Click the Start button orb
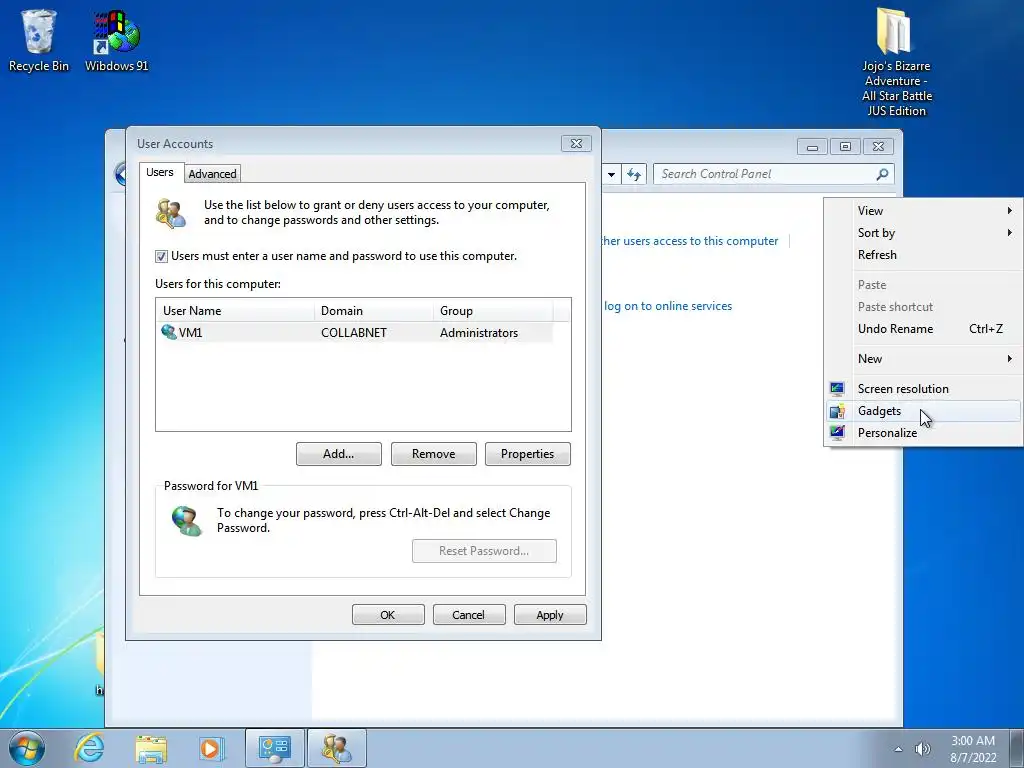This screenshot has width=1024, height=768. (x=26, y=748)
